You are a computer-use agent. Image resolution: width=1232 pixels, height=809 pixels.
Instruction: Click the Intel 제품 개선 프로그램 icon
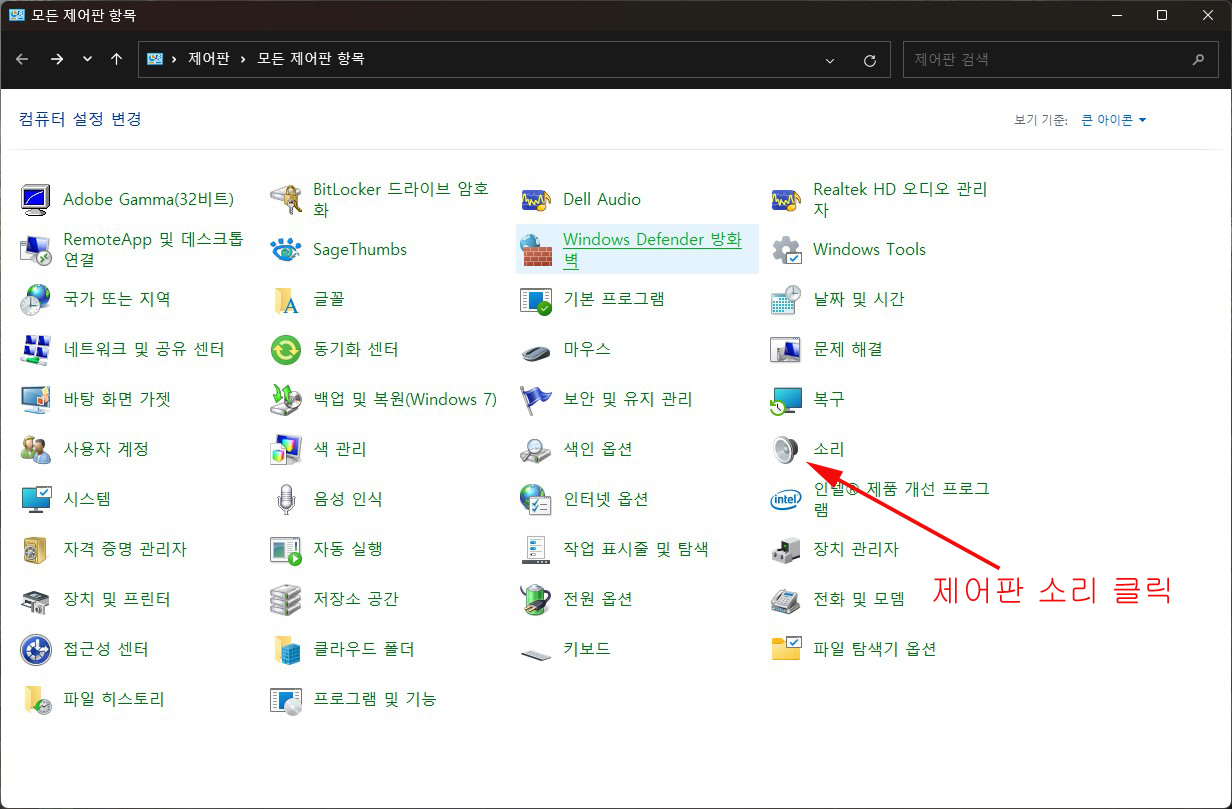click(x=786, y=499)
